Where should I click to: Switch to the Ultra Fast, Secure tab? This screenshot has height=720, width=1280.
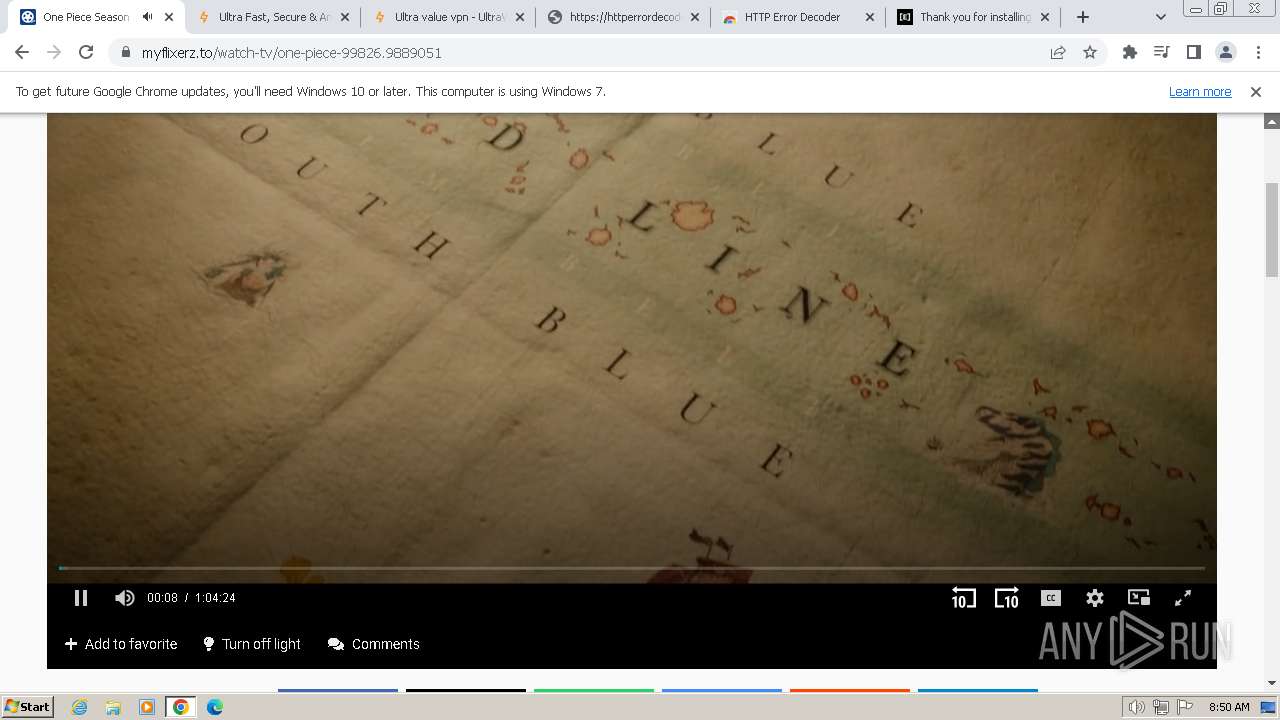(x=274, y=17)
